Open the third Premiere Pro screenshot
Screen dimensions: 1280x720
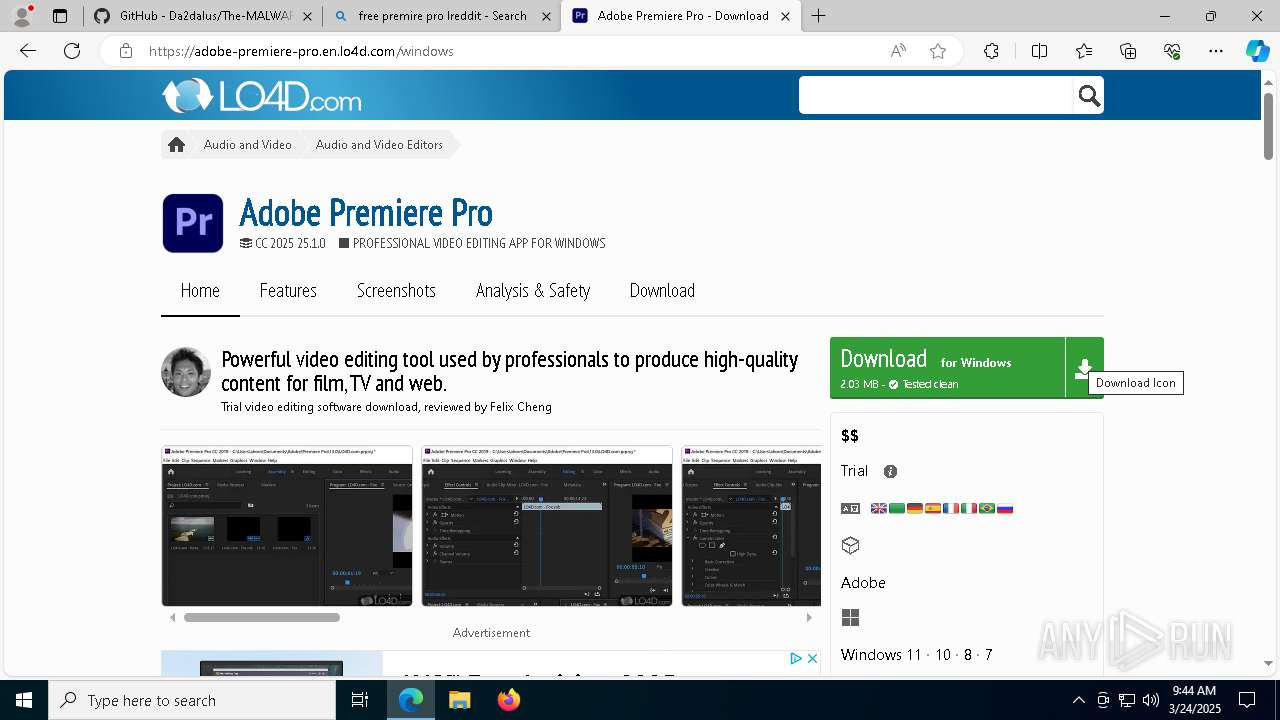pos(752,526)
